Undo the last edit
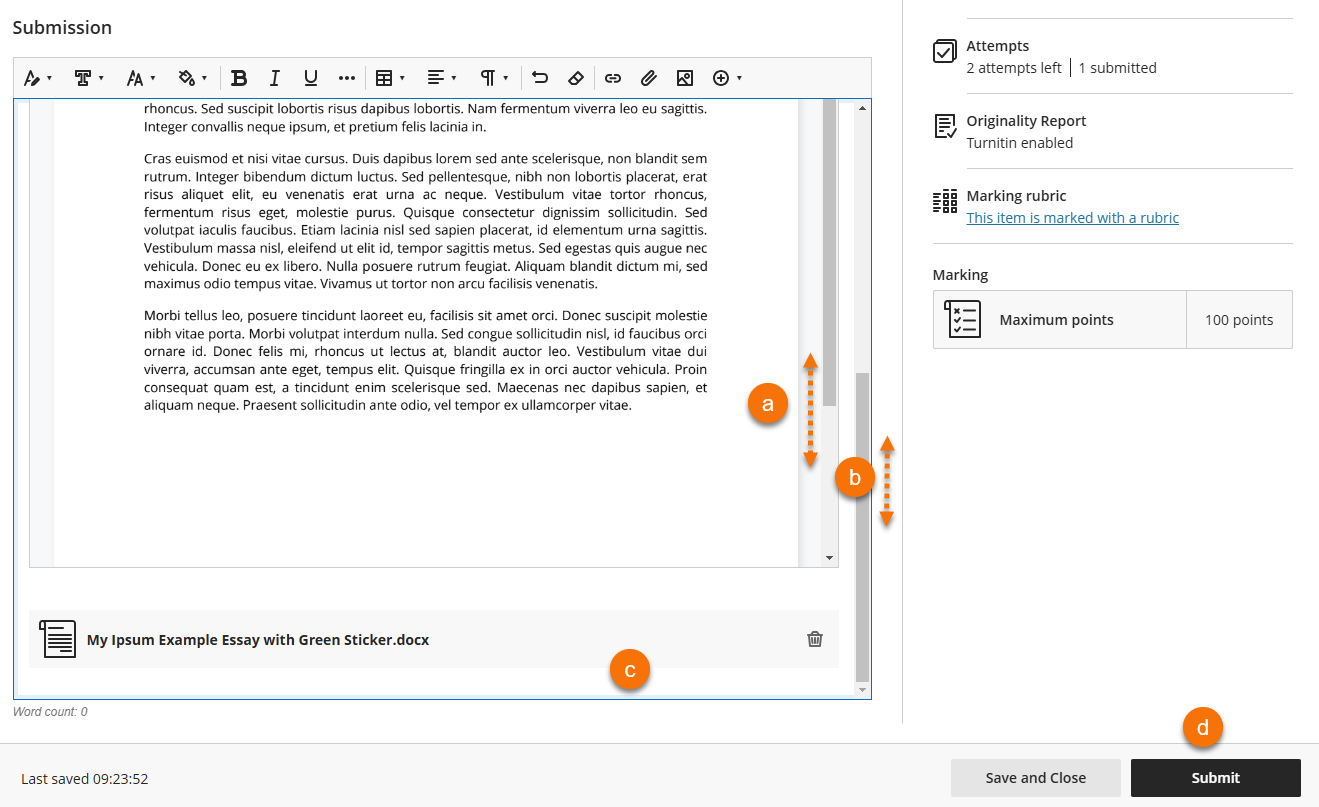Viewport: 1319px width, 807px height. 540,77
